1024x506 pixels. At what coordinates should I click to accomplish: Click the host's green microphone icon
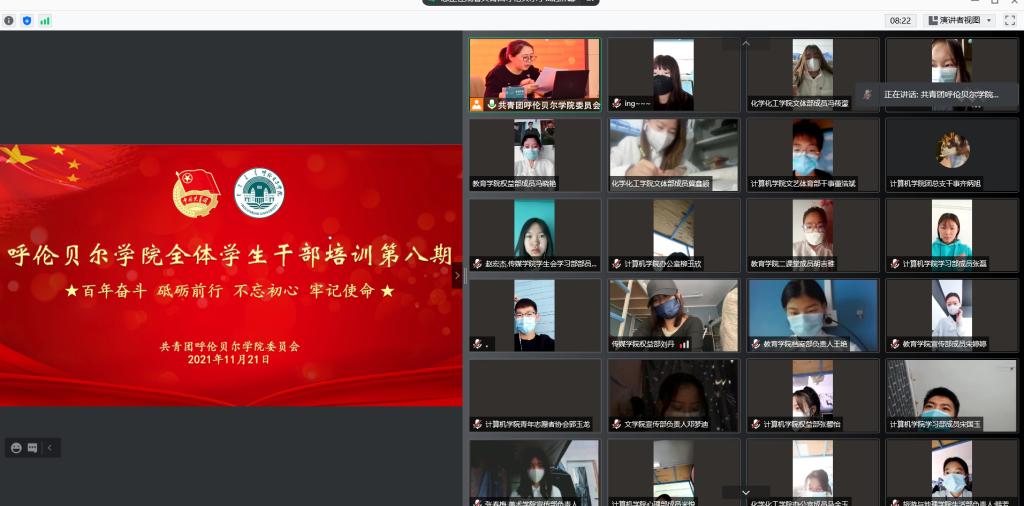[x=491, y=104]
